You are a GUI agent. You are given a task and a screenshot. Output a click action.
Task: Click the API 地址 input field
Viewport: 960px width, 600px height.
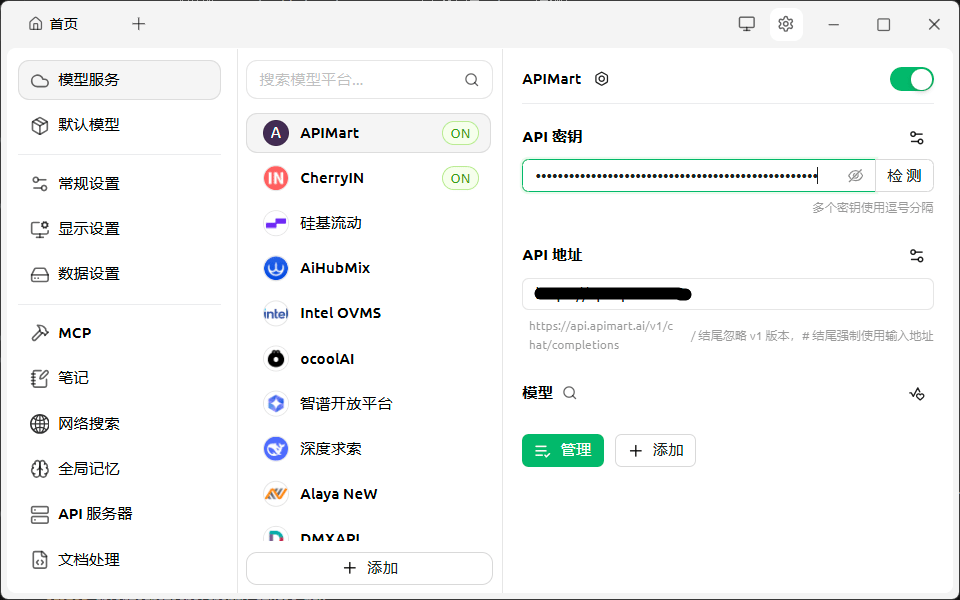727,294
